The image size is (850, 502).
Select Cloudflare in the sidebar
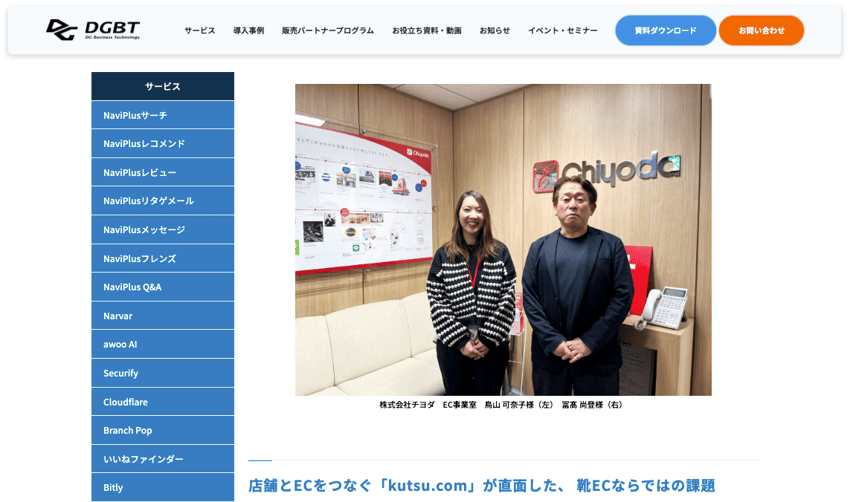click(x=163, y=402)
